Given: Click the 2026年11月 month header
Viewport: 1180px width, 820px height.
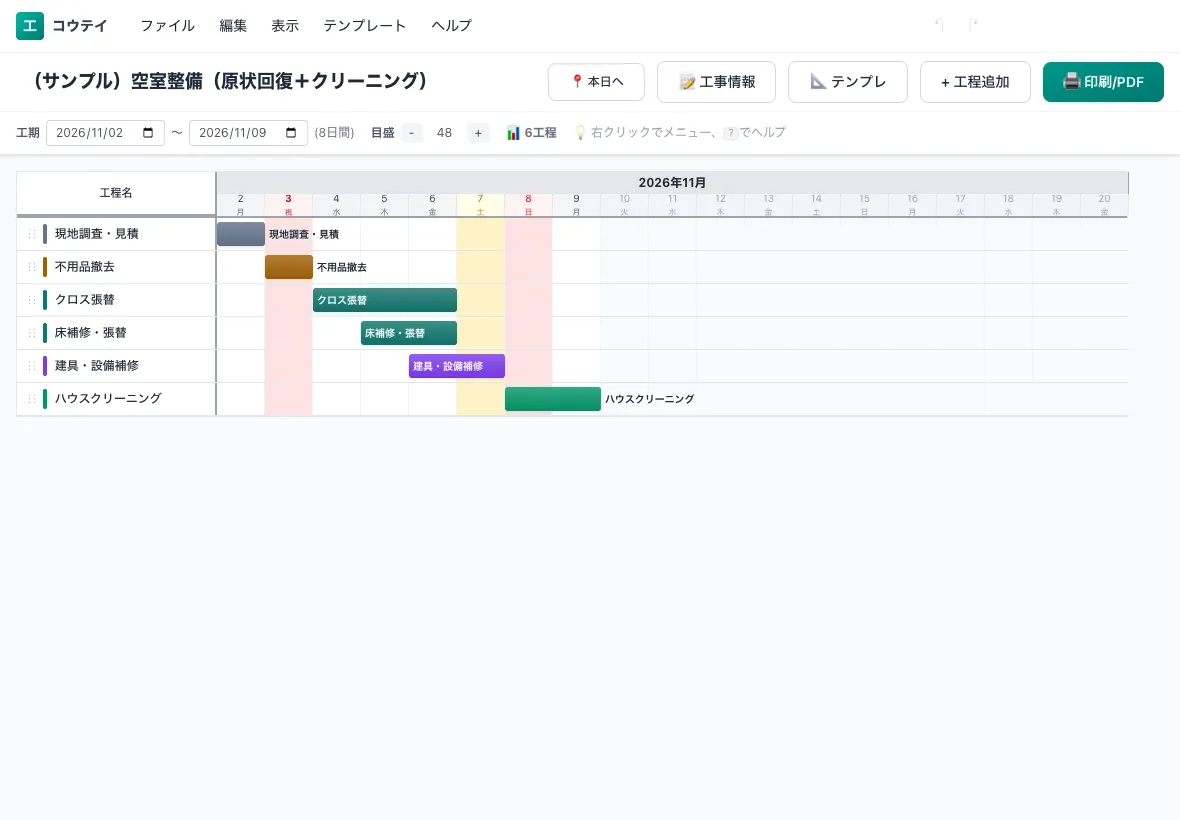Looking at the screenshot, I should [672, 183].
